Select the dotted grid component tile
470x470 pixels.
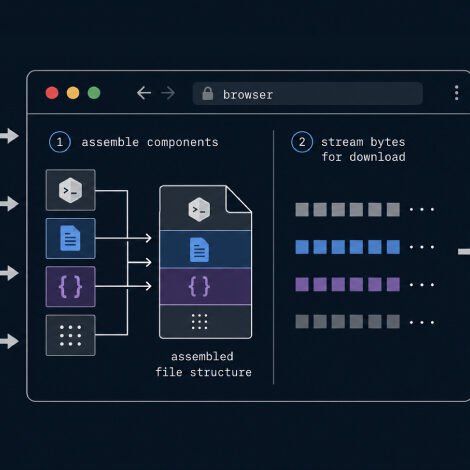[x=71, y=335]
